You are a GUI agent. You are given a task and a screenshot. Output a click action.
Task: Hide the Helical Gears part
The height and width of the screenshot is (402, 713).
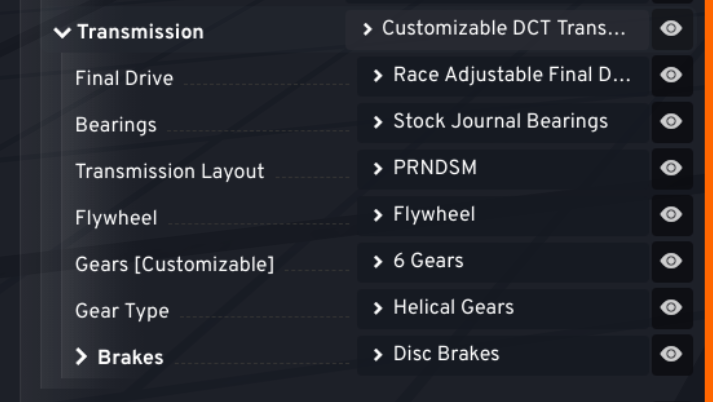coord(672,308)
